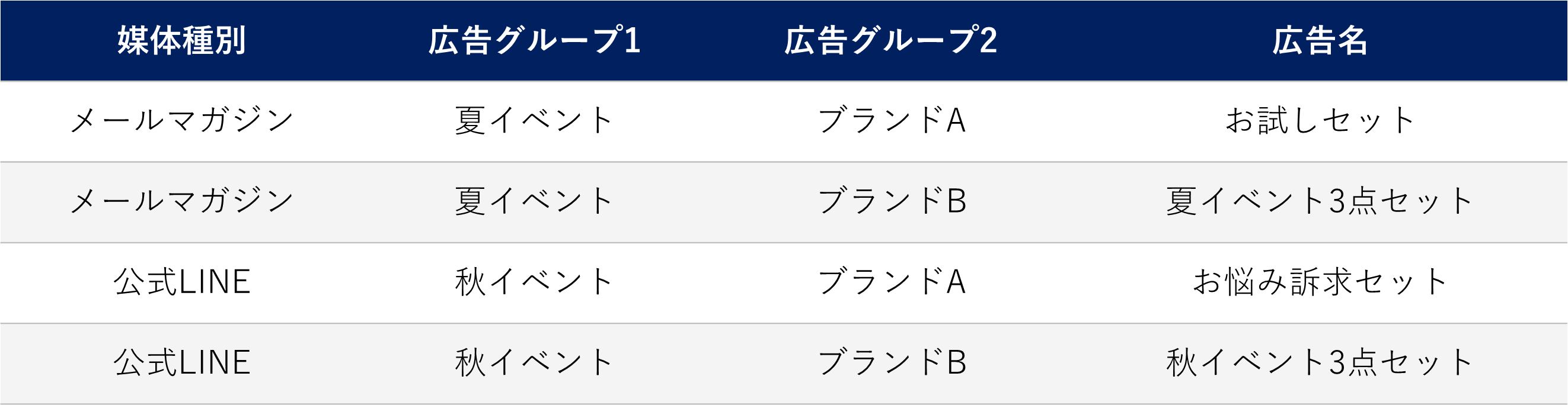Select 公式LINE in the third row
The height and width of the screenshot is (405, 1568).
pos(181,282)
